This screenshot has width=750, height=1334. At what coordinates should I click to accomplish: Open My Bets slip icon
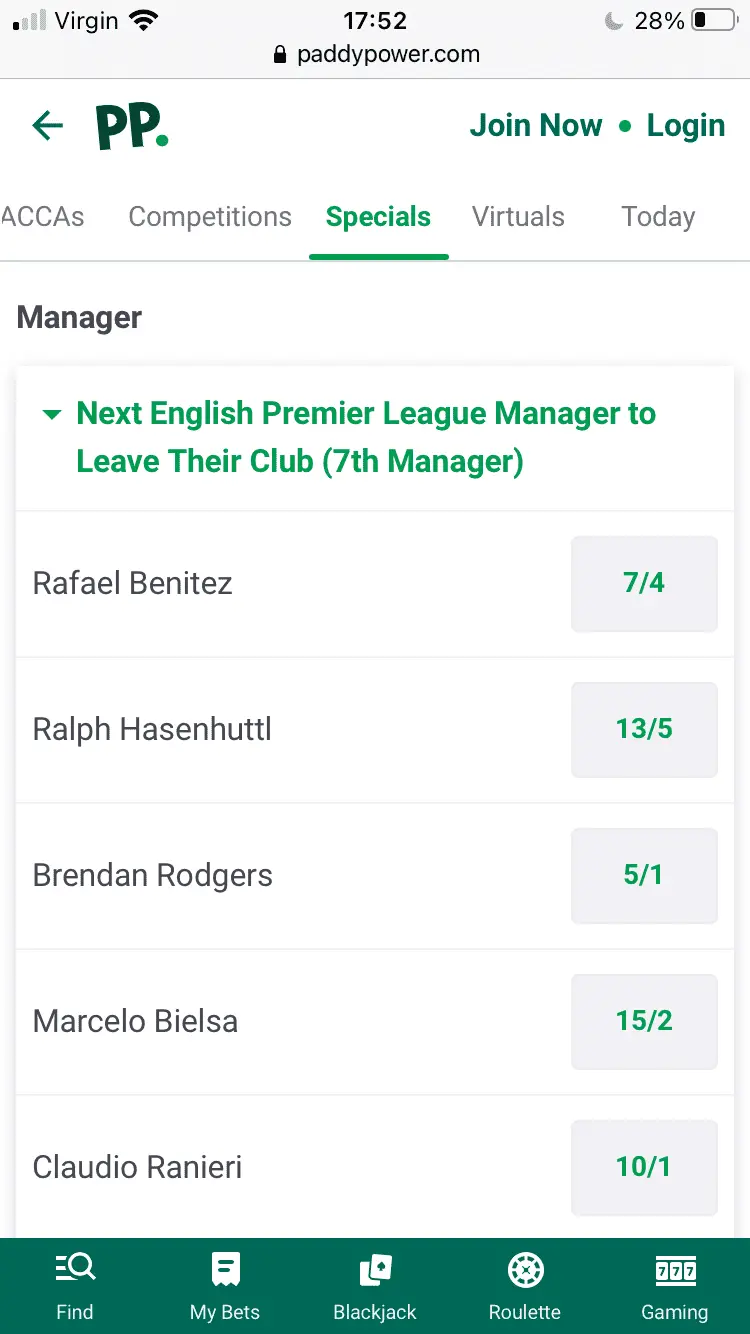(x=225, y=1270)
